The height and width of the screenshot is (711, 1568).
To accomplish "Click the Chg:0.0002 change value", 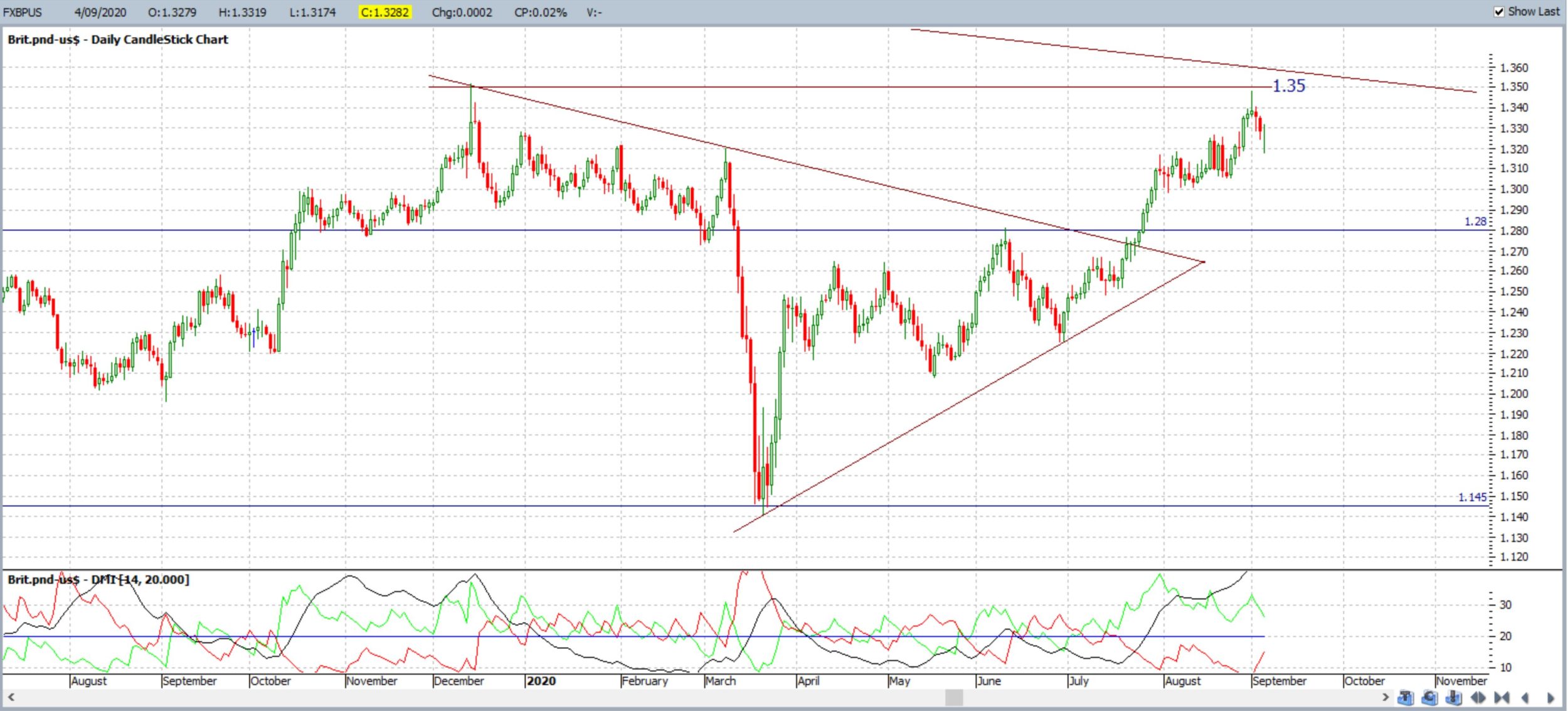I will click(x=462, y=12).
